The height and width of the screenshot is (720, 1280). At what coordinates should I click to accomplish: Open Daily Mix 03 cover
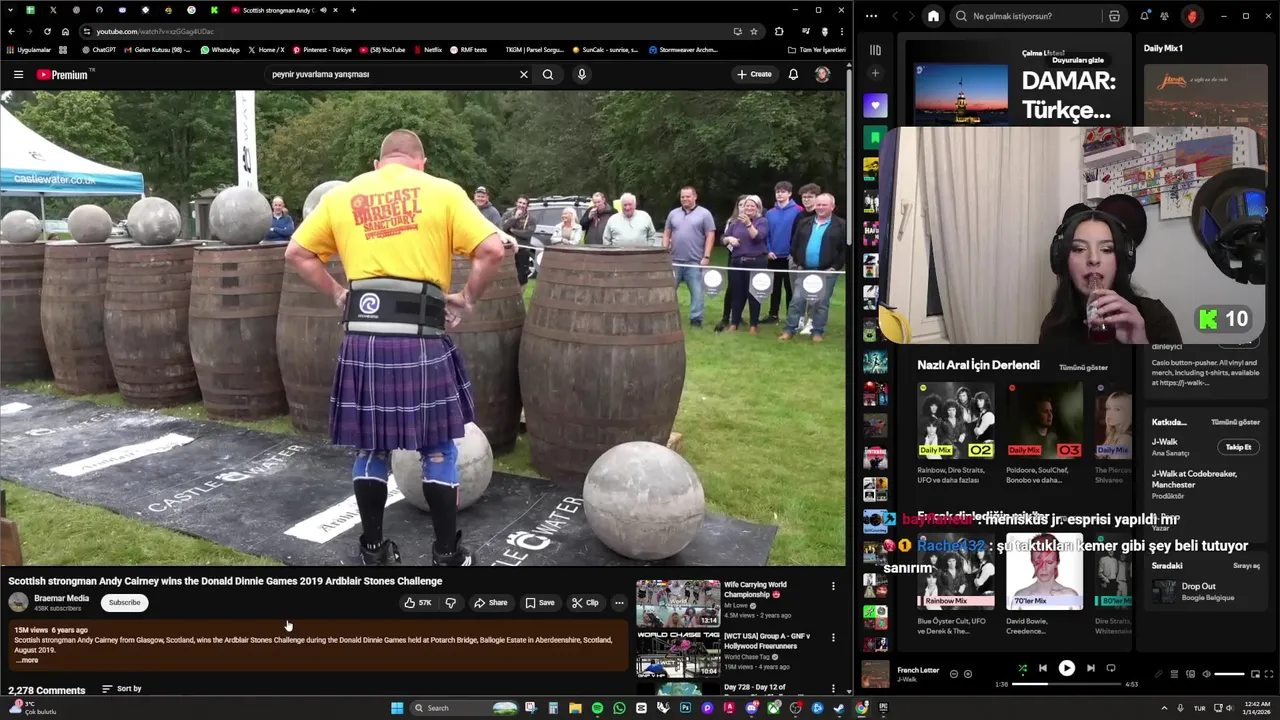point(1044,420)
